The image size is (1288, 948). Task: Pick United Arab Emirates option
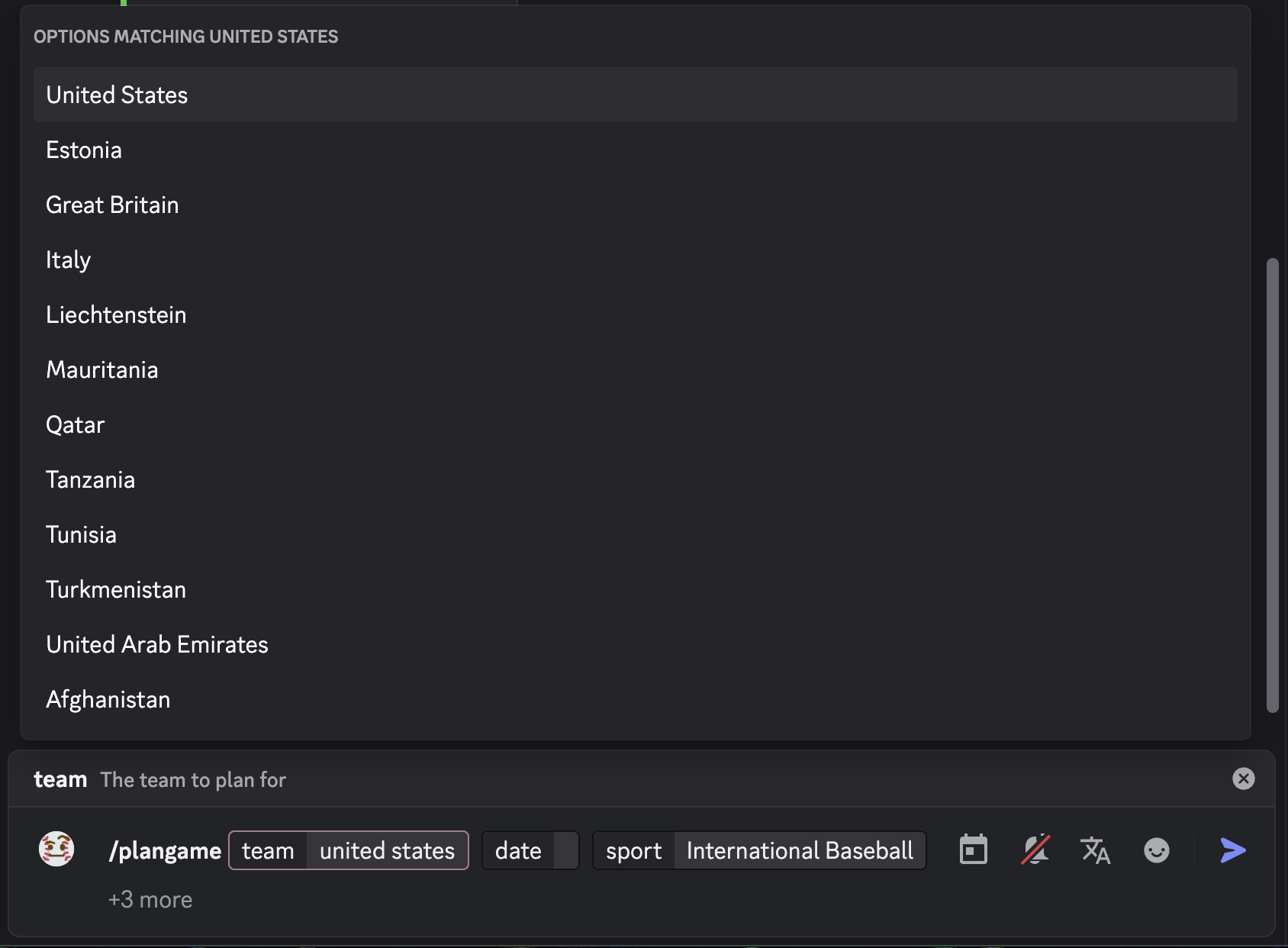(157, 645)
